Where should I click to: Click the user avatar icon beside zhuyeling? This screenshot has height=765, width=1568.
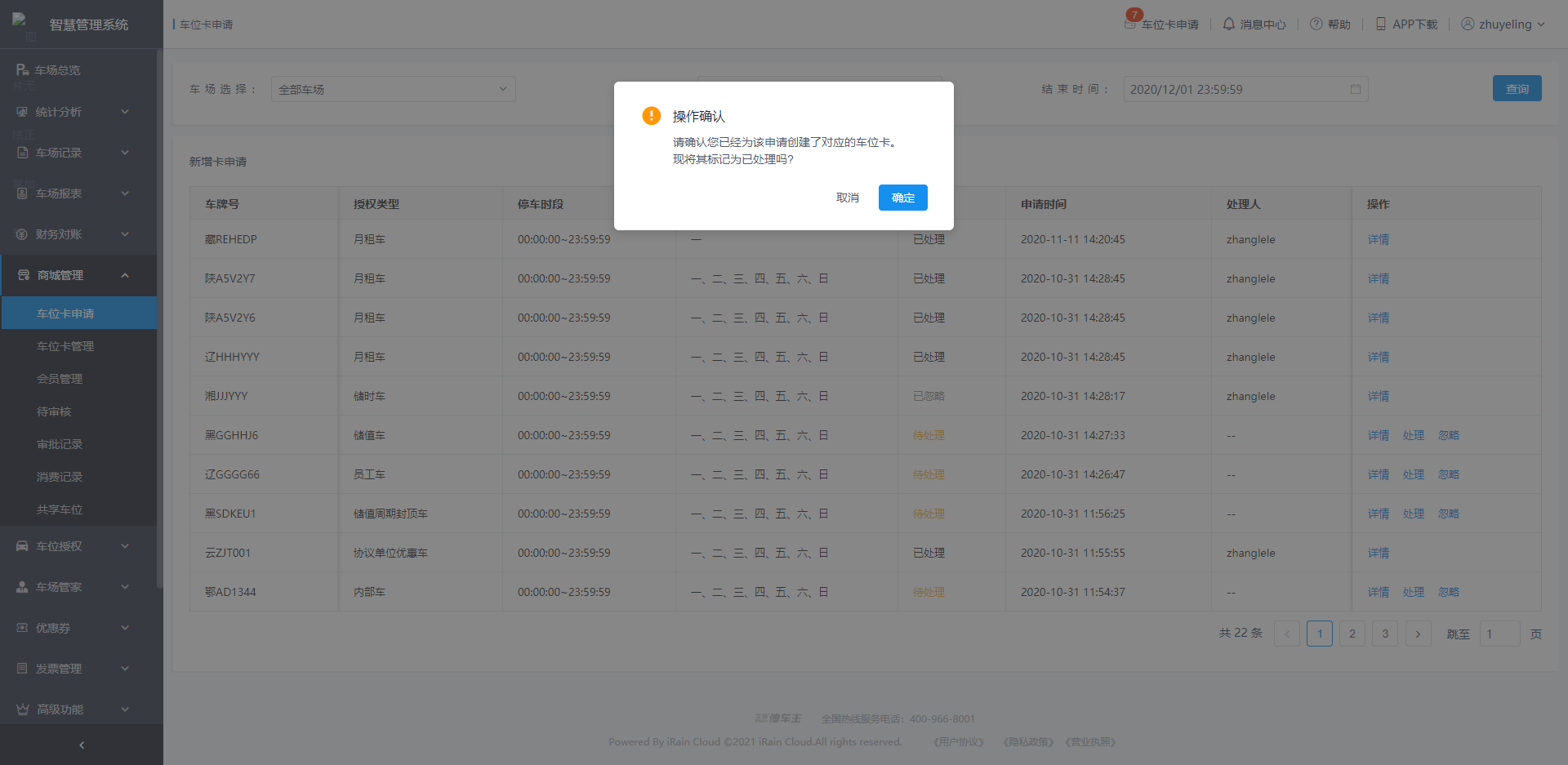pos(1468,24)
